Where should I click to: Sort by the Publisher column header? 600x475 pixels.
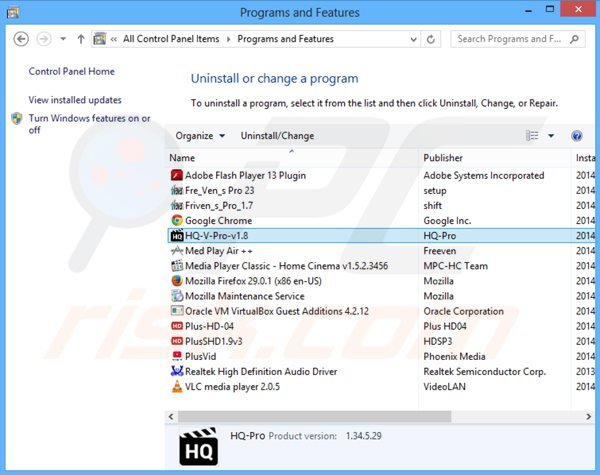(x=496, y=158)
